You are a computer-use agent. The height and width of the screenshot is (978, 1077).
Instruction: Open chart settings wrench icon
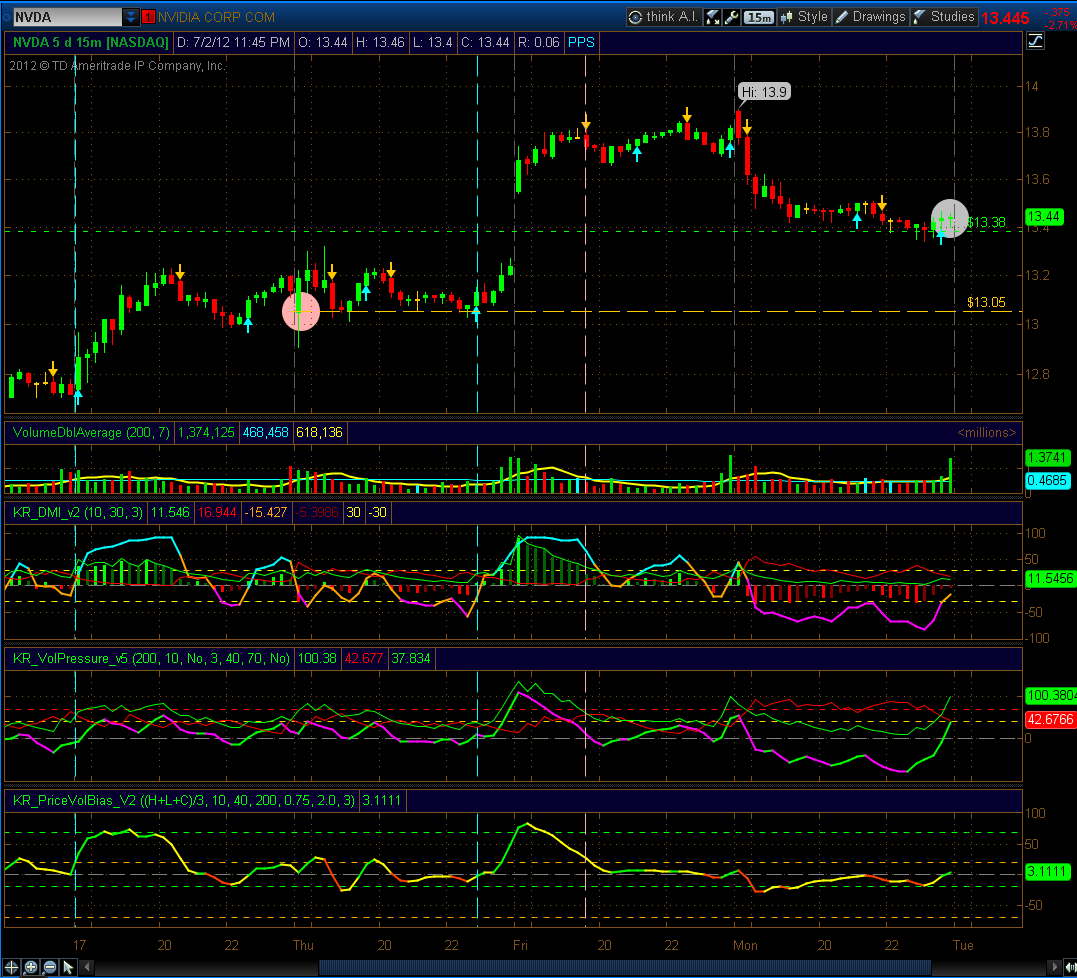coord(732,17)
